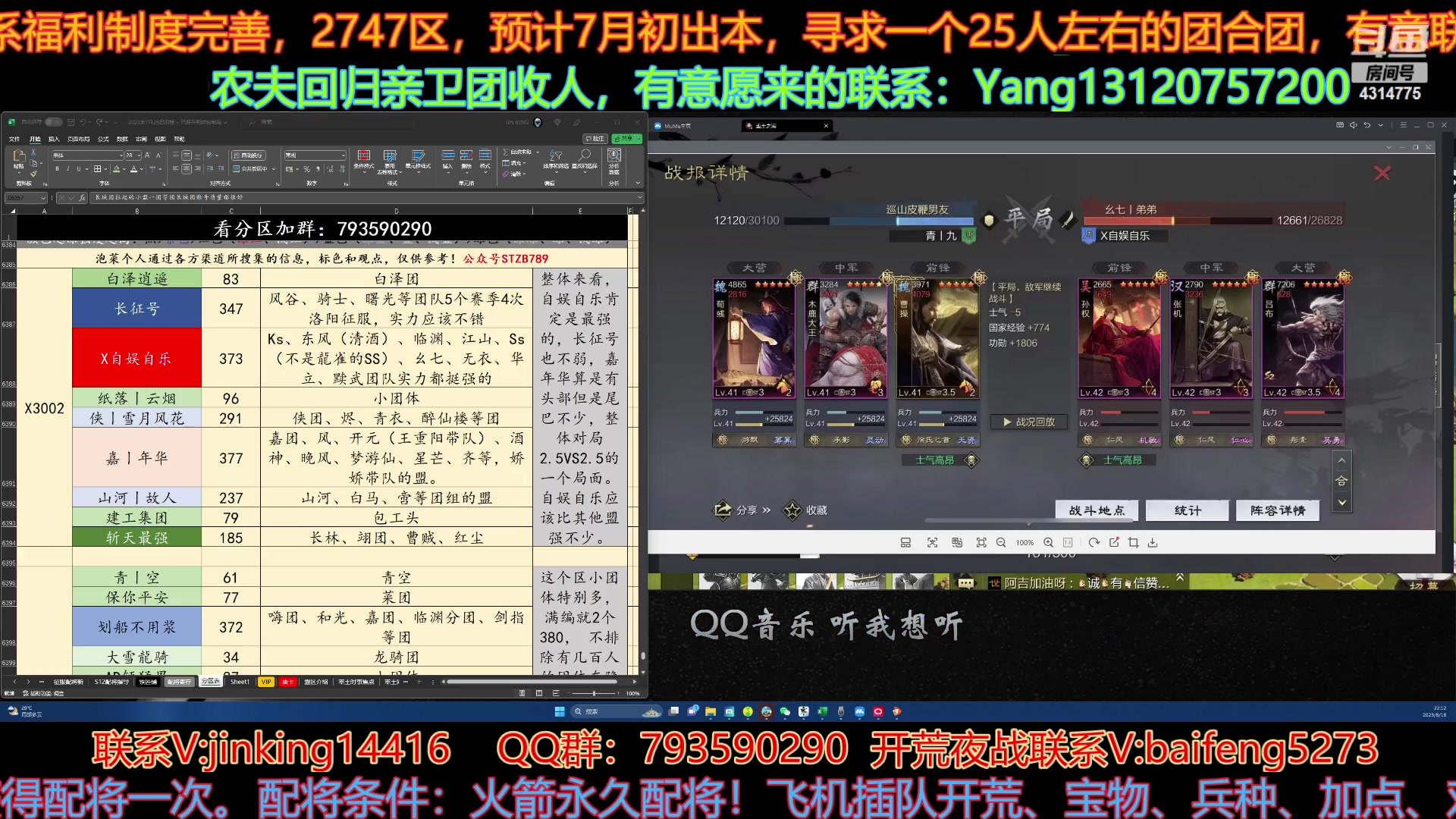
Task: Open Windows Start menu on taskbar
Action: 560,711
